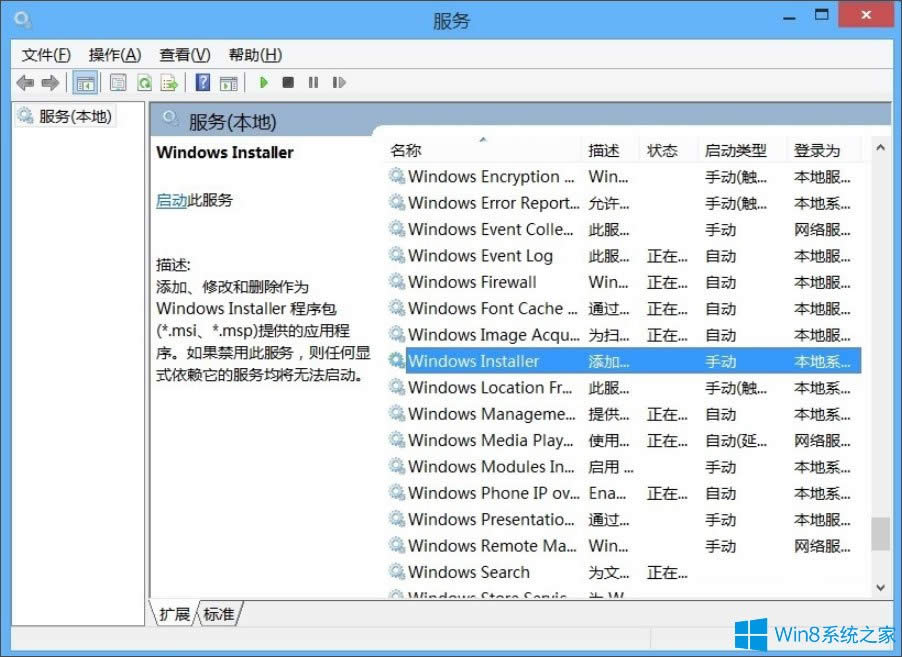
Task: Click the resume service icon on the toolbar
Action: [339, 82]
